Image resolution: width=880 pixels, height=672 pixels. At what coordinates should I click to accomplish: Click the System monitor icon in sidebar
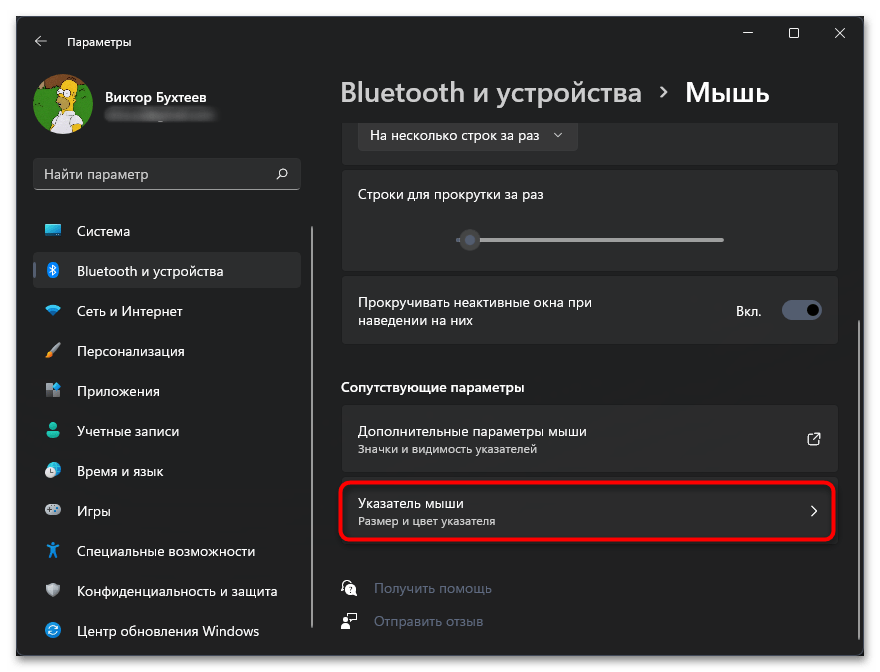pos(54,231)
